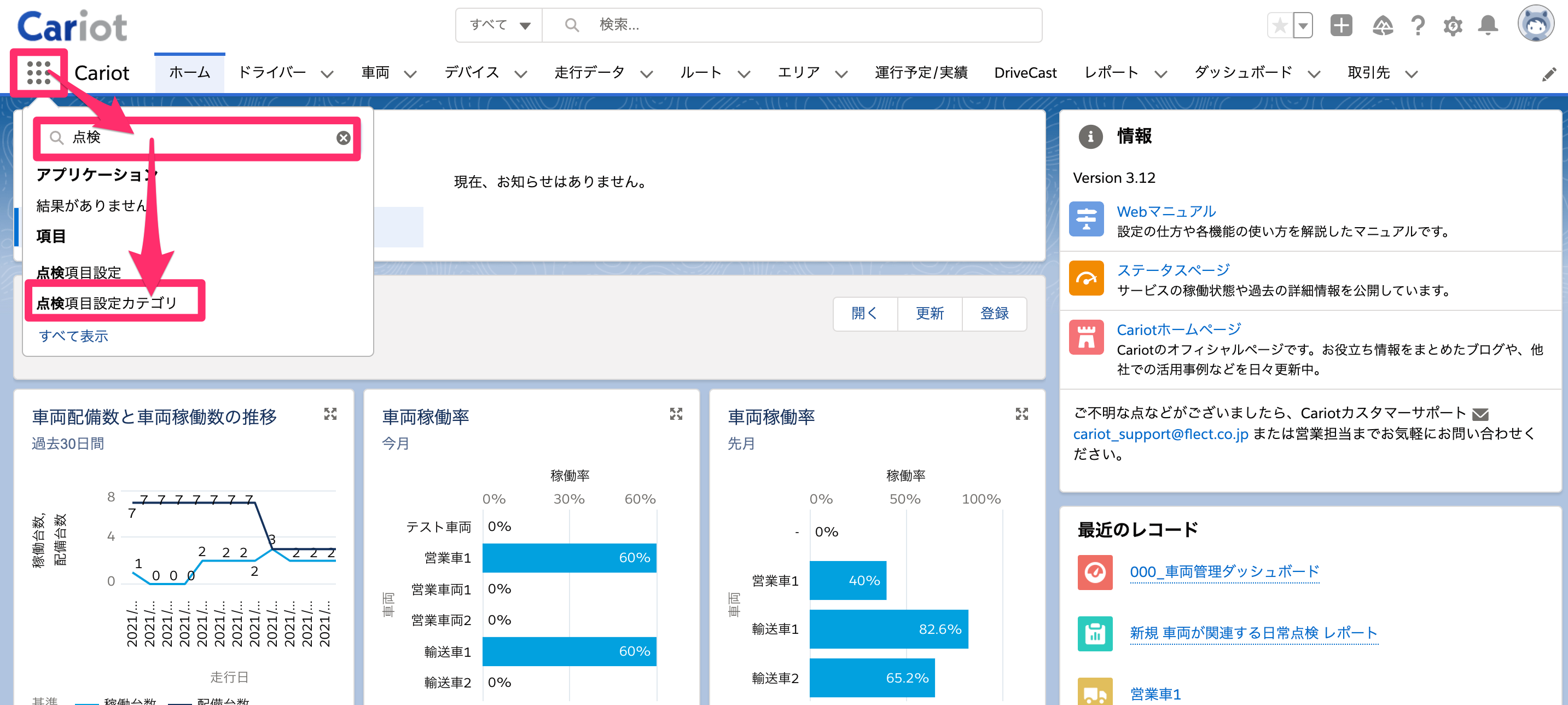Open the 営業車1 recent record
Screen dimensions: 1568x705
[x=1155, y=694]
